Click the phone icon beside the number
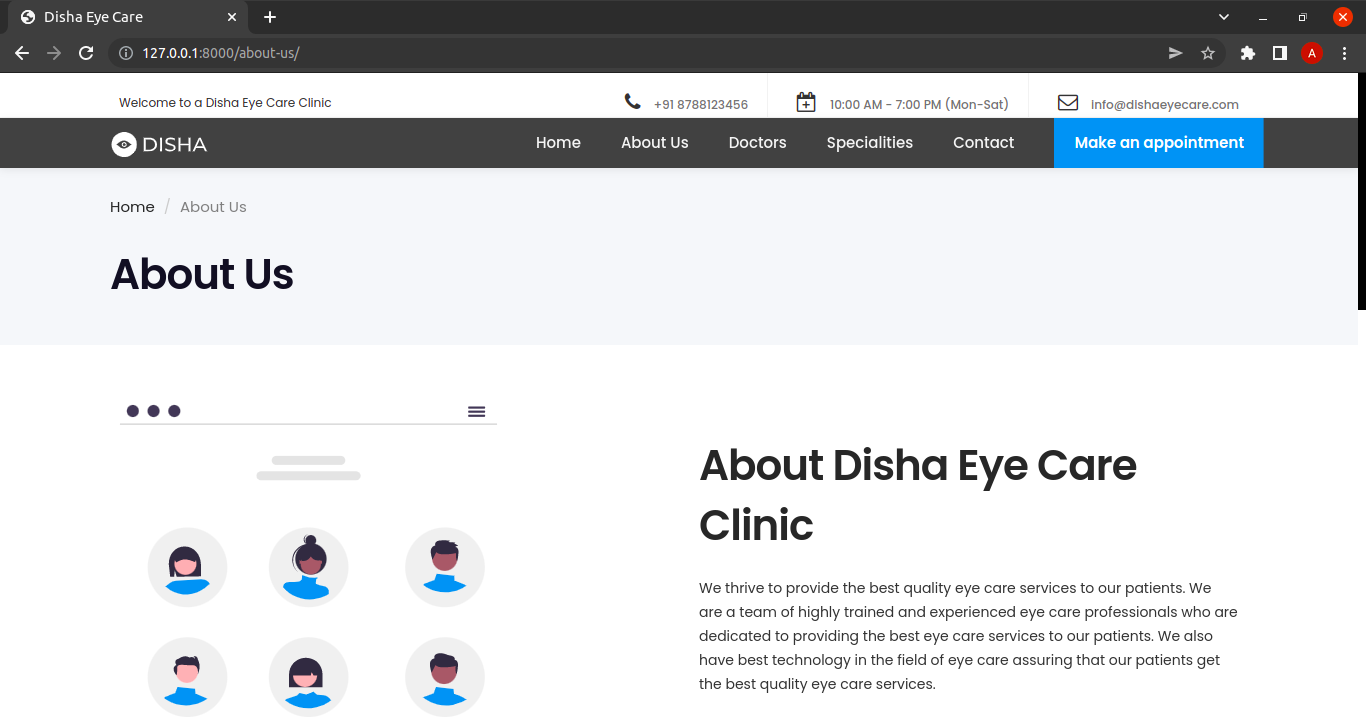 632,101
